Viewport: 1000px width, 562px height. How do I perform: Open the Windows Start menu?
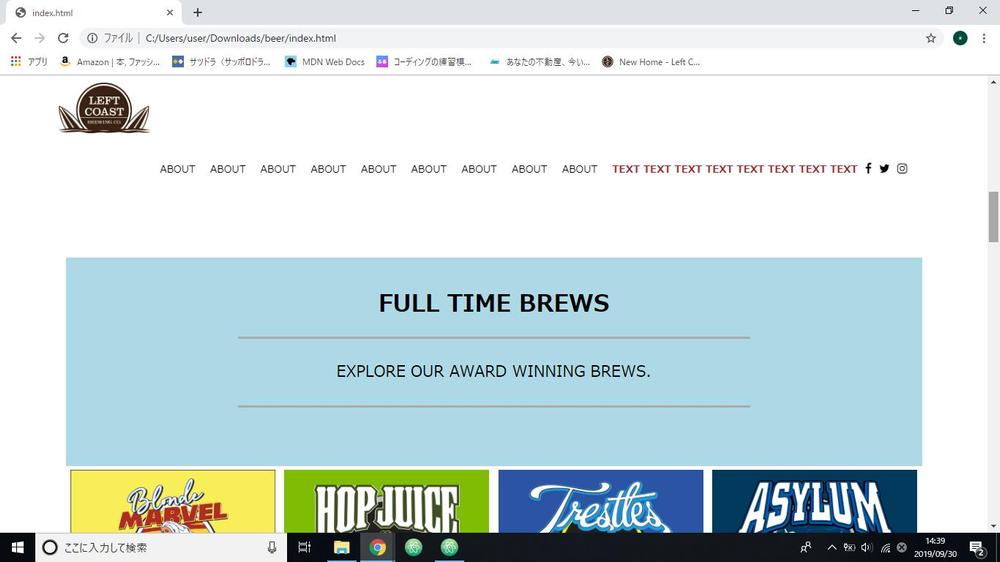[17, 547]
